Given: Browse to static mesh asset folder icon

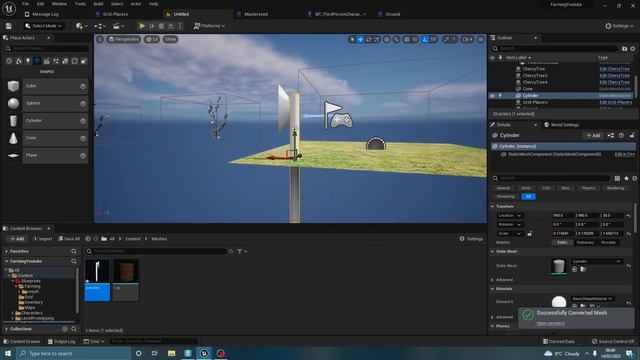Looking at the screenshot, I should 583,269.
